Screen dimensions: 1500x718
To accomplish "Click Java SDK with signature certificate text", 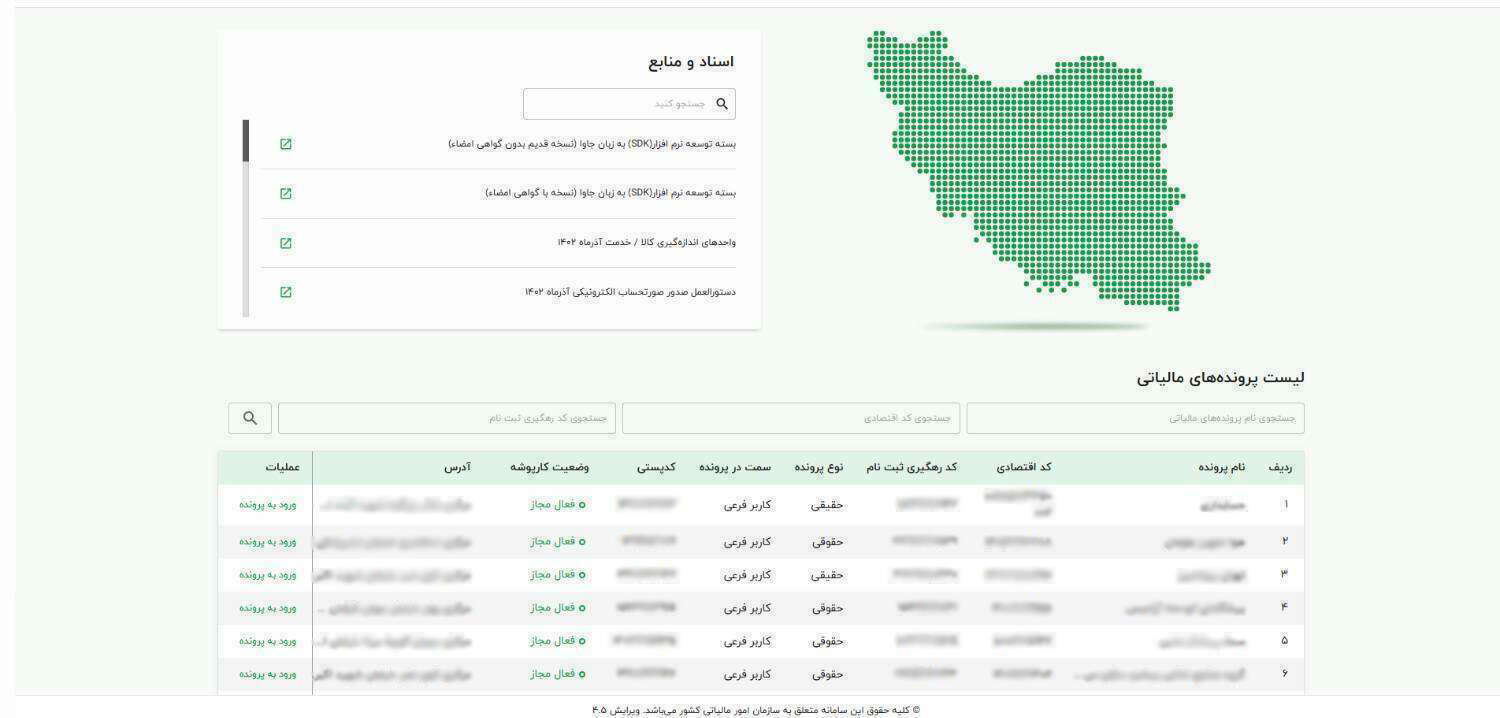I will coord(611,193).
